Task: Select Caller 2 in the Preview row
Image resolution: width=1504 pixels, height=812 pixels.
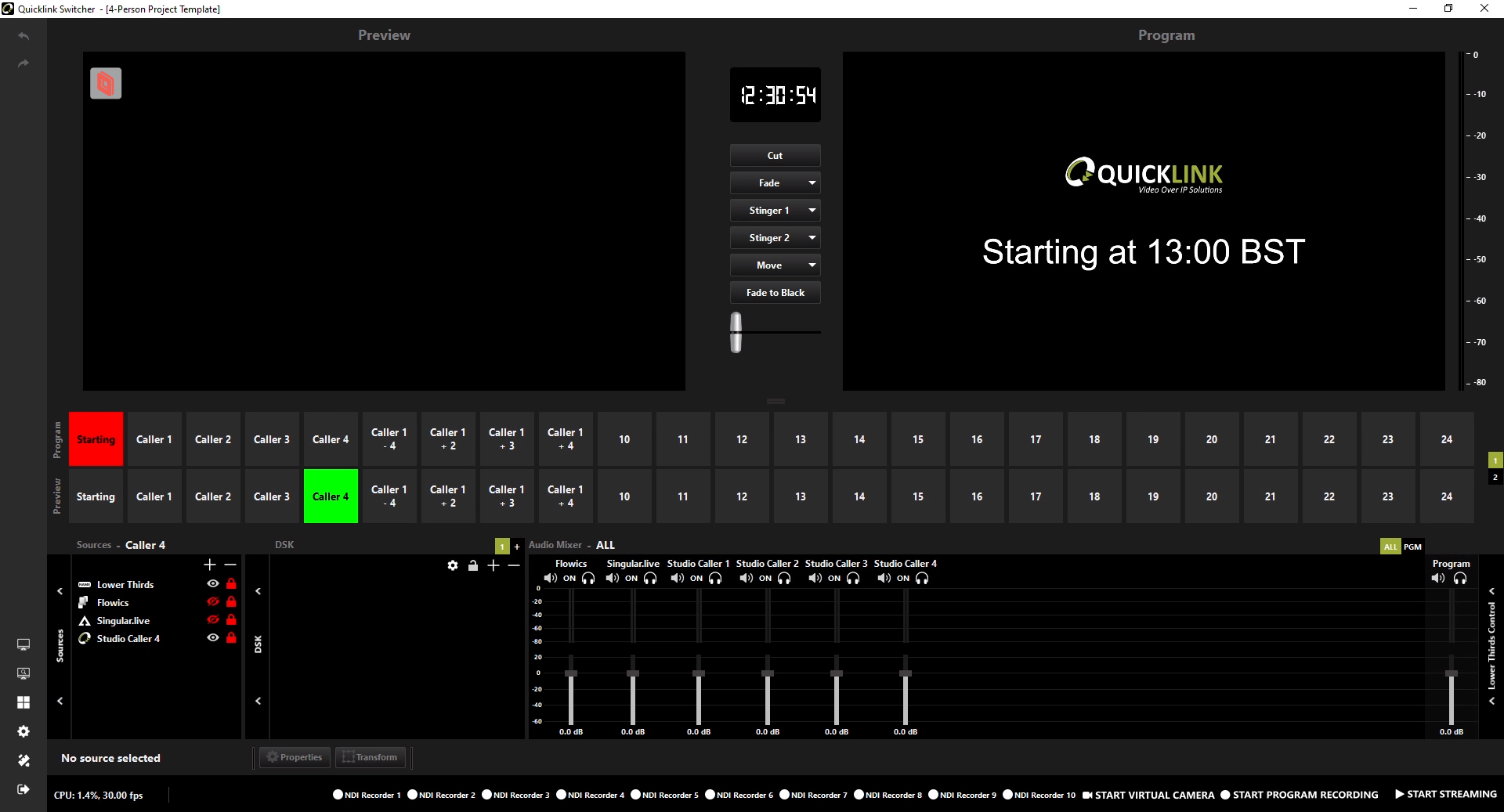Action: point(213,496)
